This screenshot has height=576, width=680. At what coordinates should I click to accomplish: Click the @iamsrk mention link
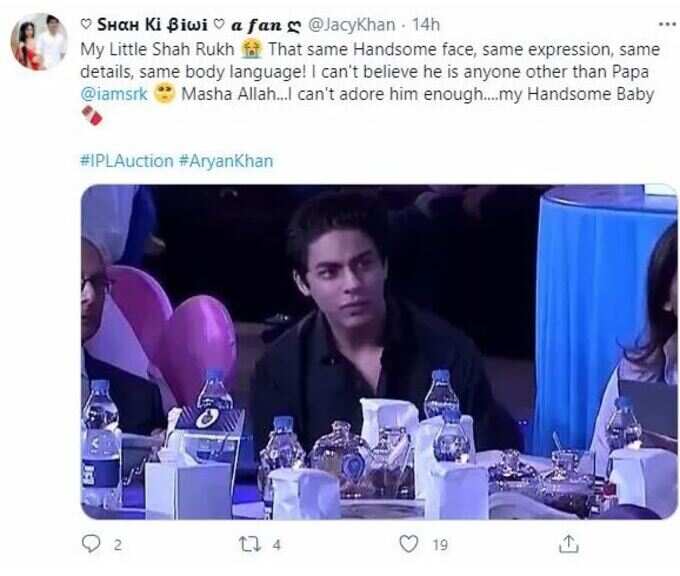click(114, 94)
